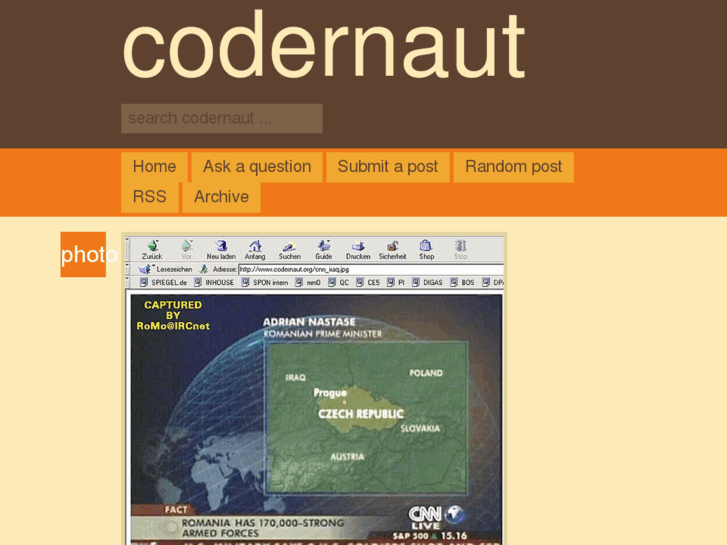Open the CNN Czech Republic map photo
This screenshot has width=727, height=545.
[x=314, y=390]
